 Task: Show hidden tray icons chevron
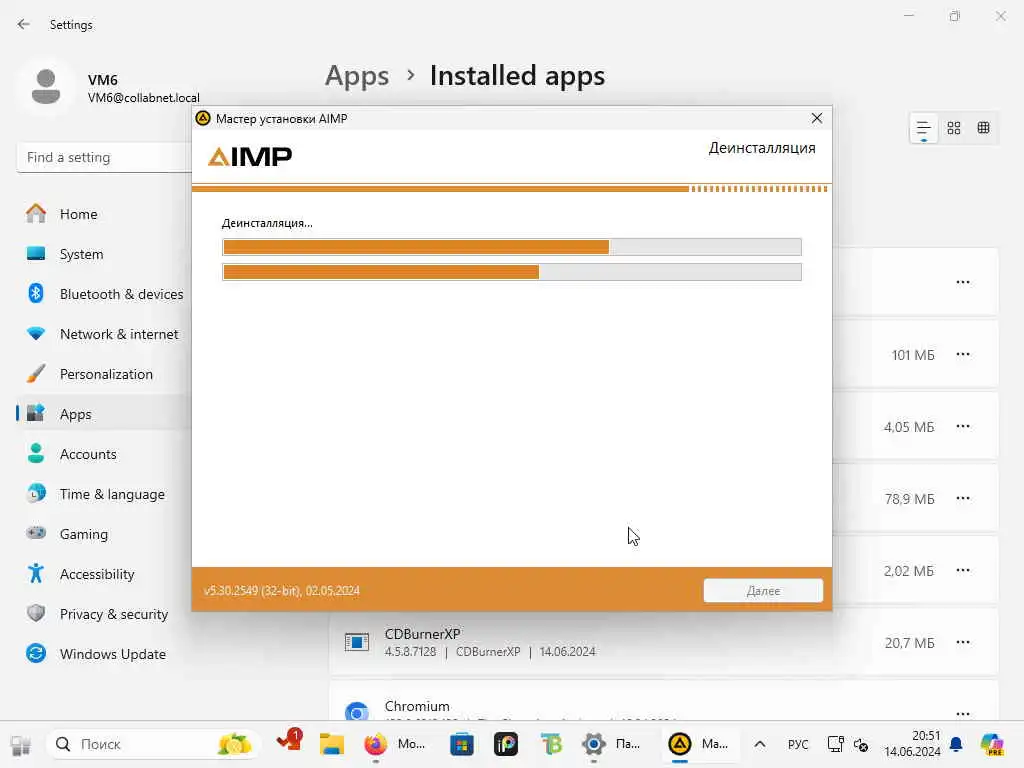click(760, 744)
